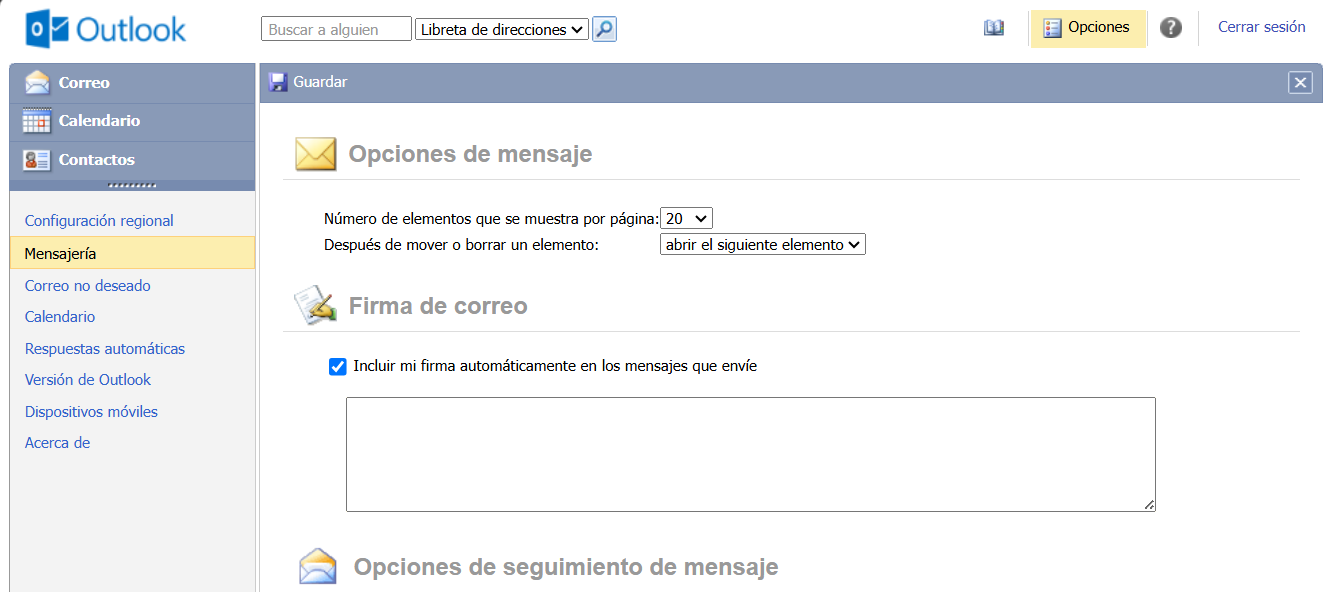Click the Guardar save label
Screen dimensions: 1326x592
coord(320,82)
